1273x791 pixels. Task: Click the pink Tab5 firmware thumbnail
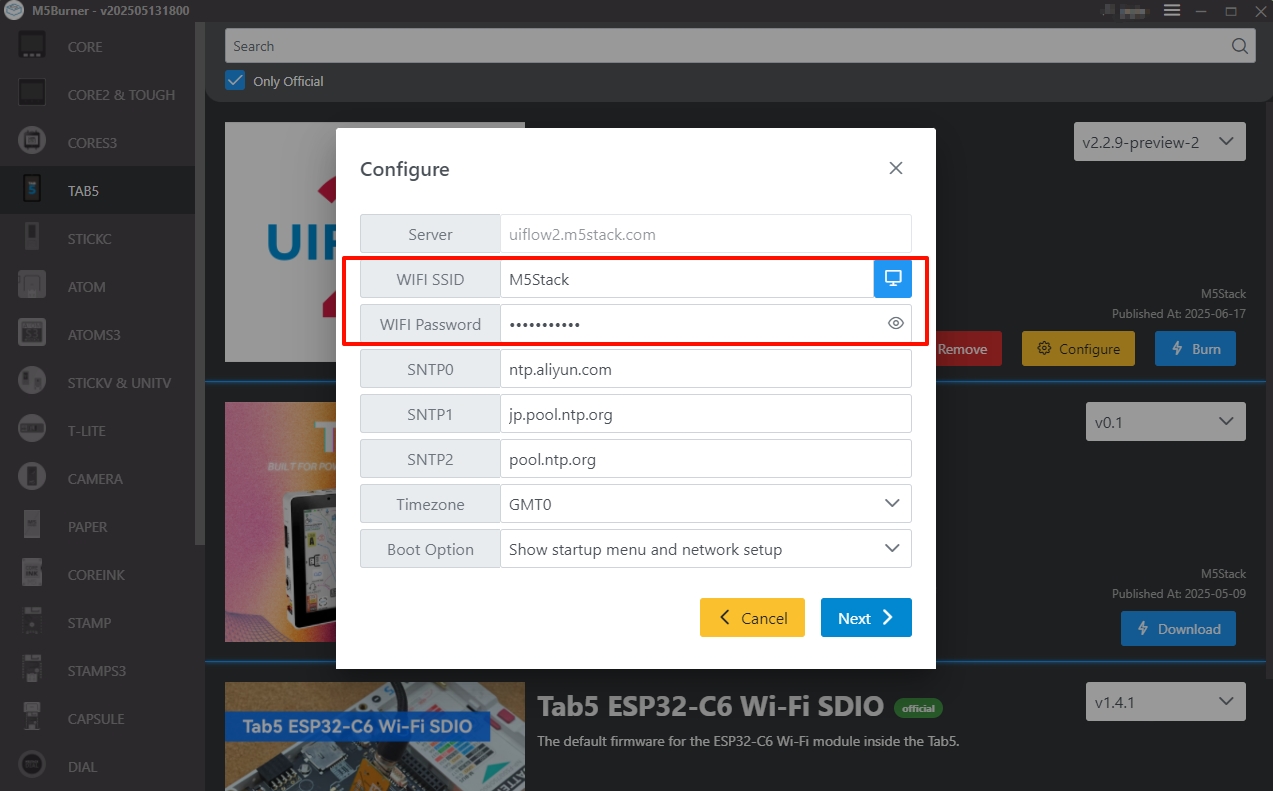tap(280, 522)
